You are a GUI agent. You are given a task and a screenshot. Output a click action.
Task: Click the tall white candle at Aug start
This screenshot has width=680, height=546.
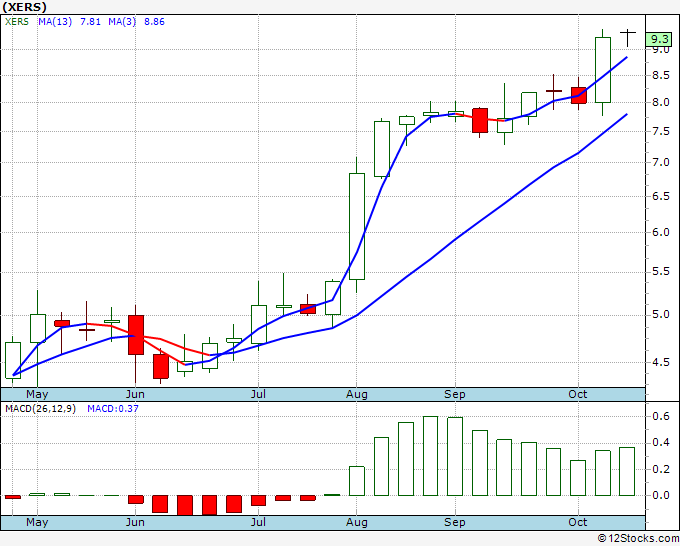(357, 226)
